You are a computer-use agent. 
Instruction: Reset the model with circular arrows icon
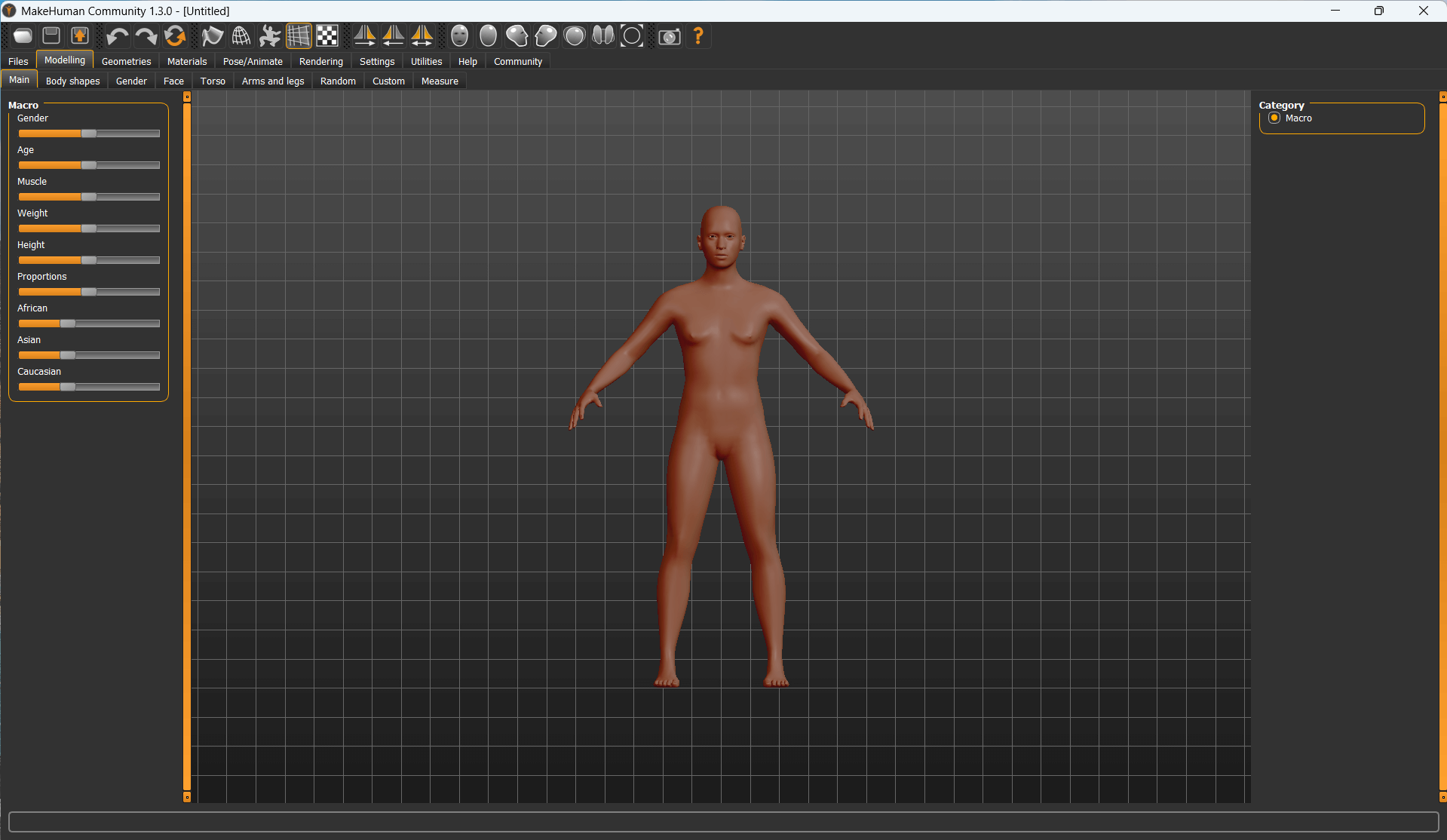click(175, 36)
